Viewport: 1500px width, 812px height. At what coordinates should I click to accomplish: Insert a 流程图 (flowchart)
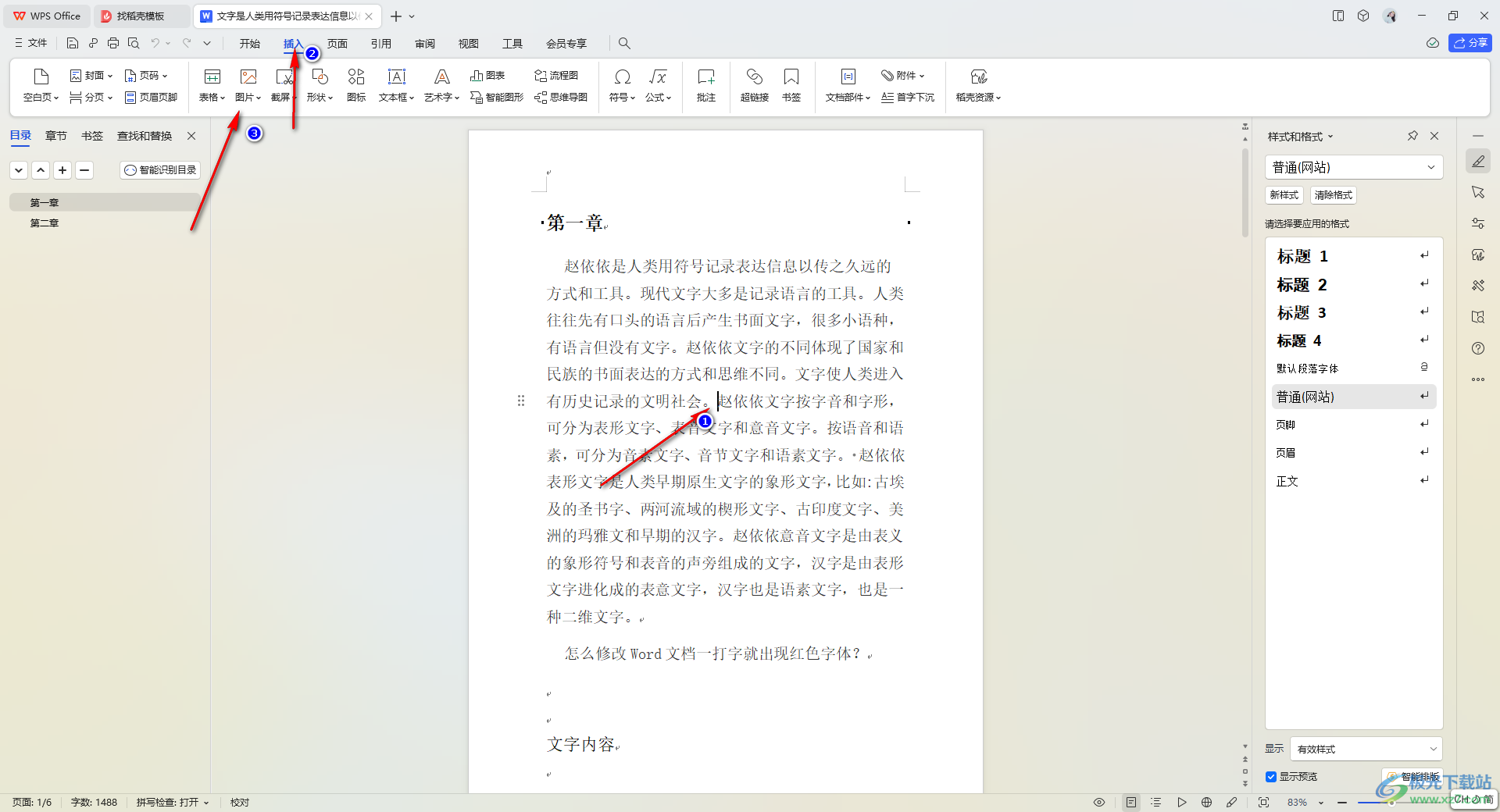click(556, 76)
